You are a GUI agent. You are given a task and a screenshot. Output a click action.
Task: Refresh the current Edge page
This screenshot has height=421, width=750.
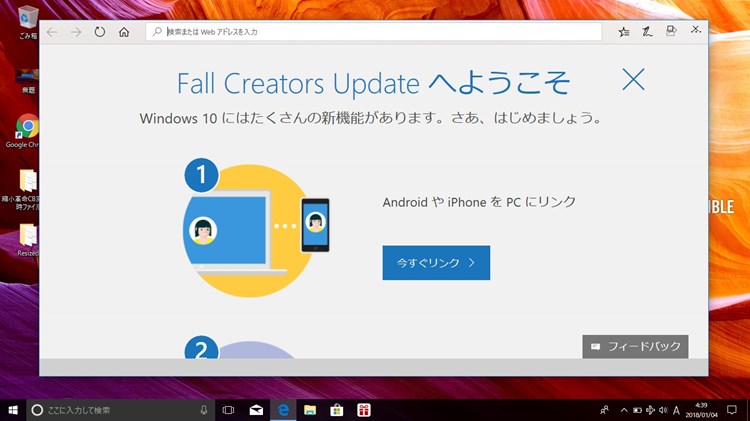pyautogui.click(x=99, y=32)
